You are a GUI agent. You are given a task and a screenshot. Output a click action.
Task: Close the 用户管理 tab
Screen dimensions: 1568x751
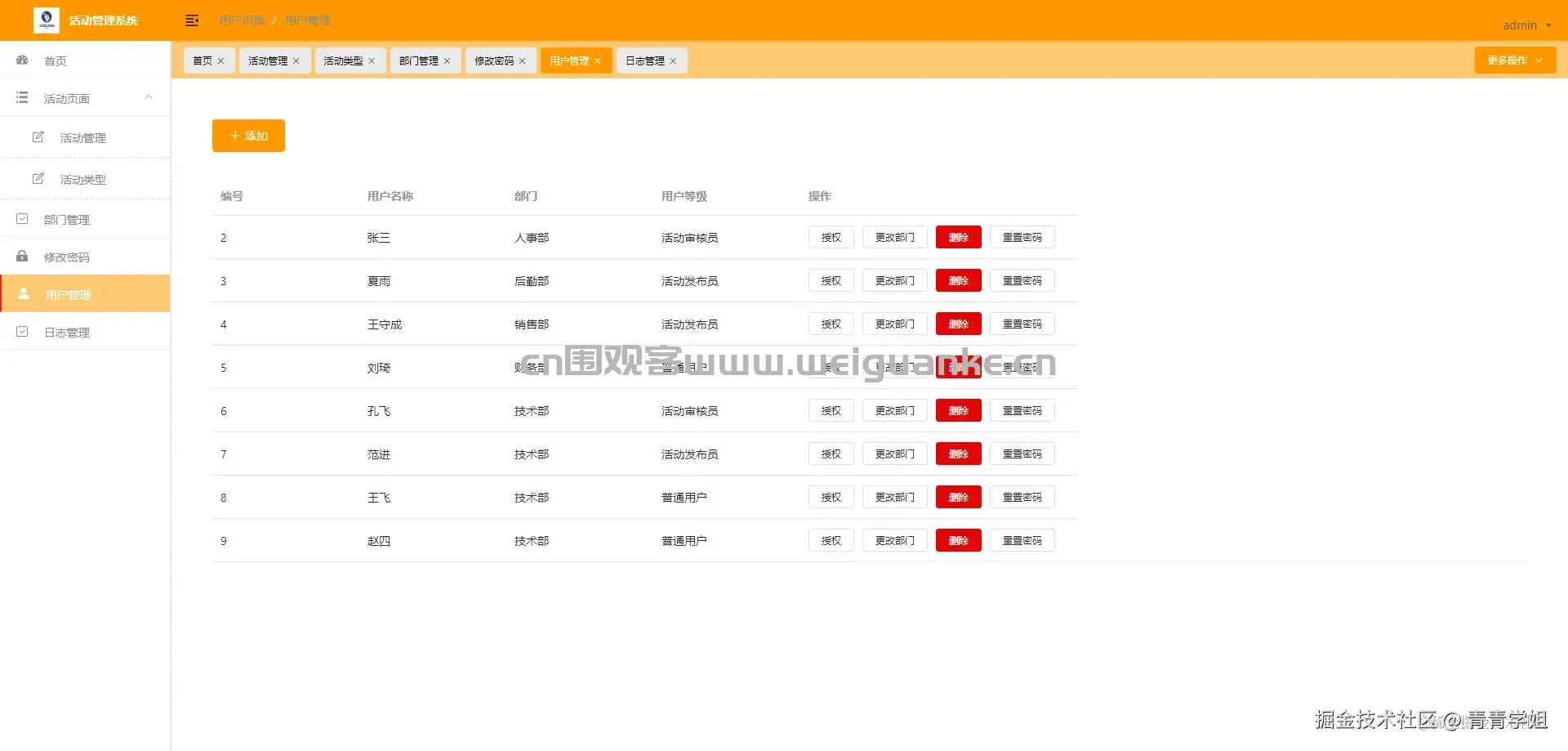click(598, 61)
